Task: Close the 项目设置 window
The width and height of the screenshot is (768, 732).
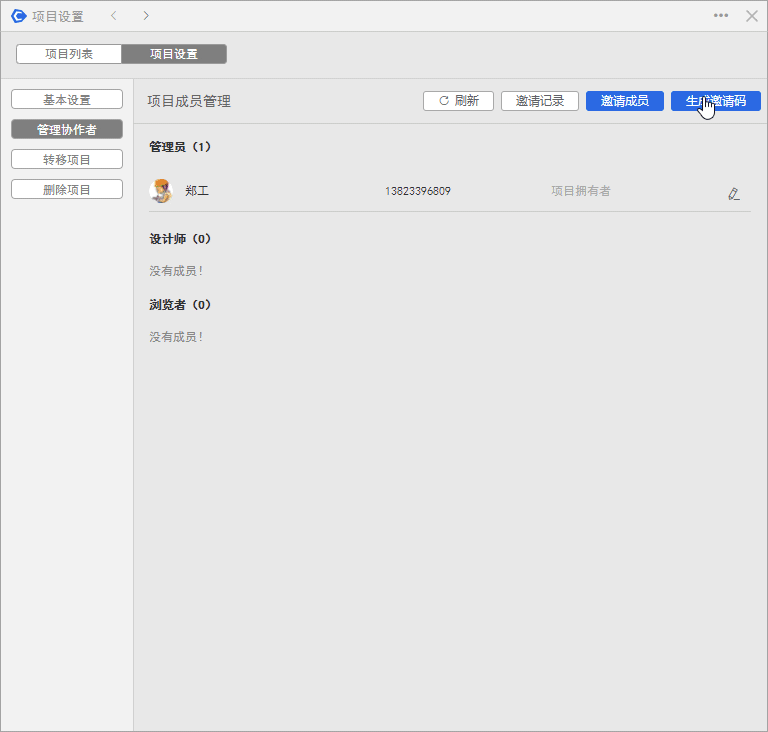Action: (x=752, y=16)
